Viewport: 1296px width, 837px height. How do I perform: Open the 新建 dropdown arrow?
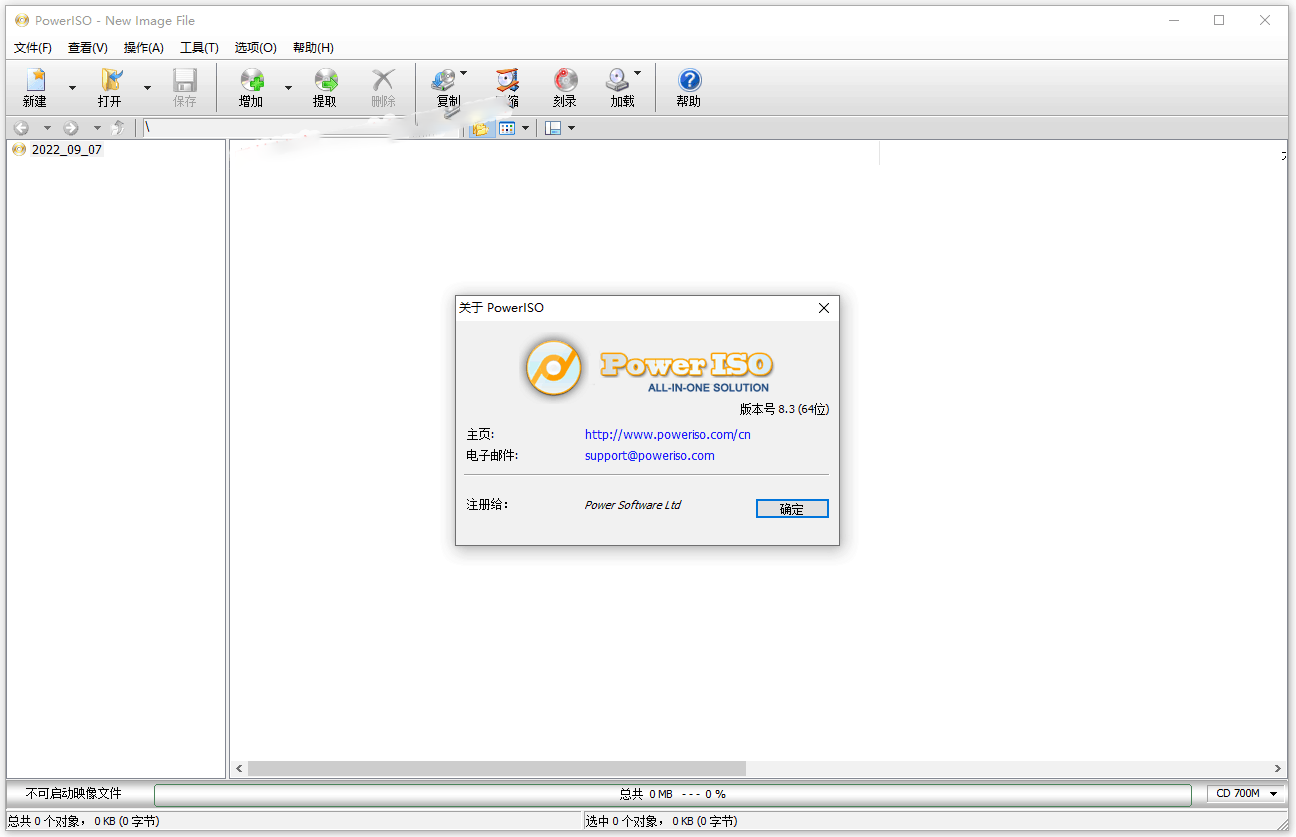(72, 88)
